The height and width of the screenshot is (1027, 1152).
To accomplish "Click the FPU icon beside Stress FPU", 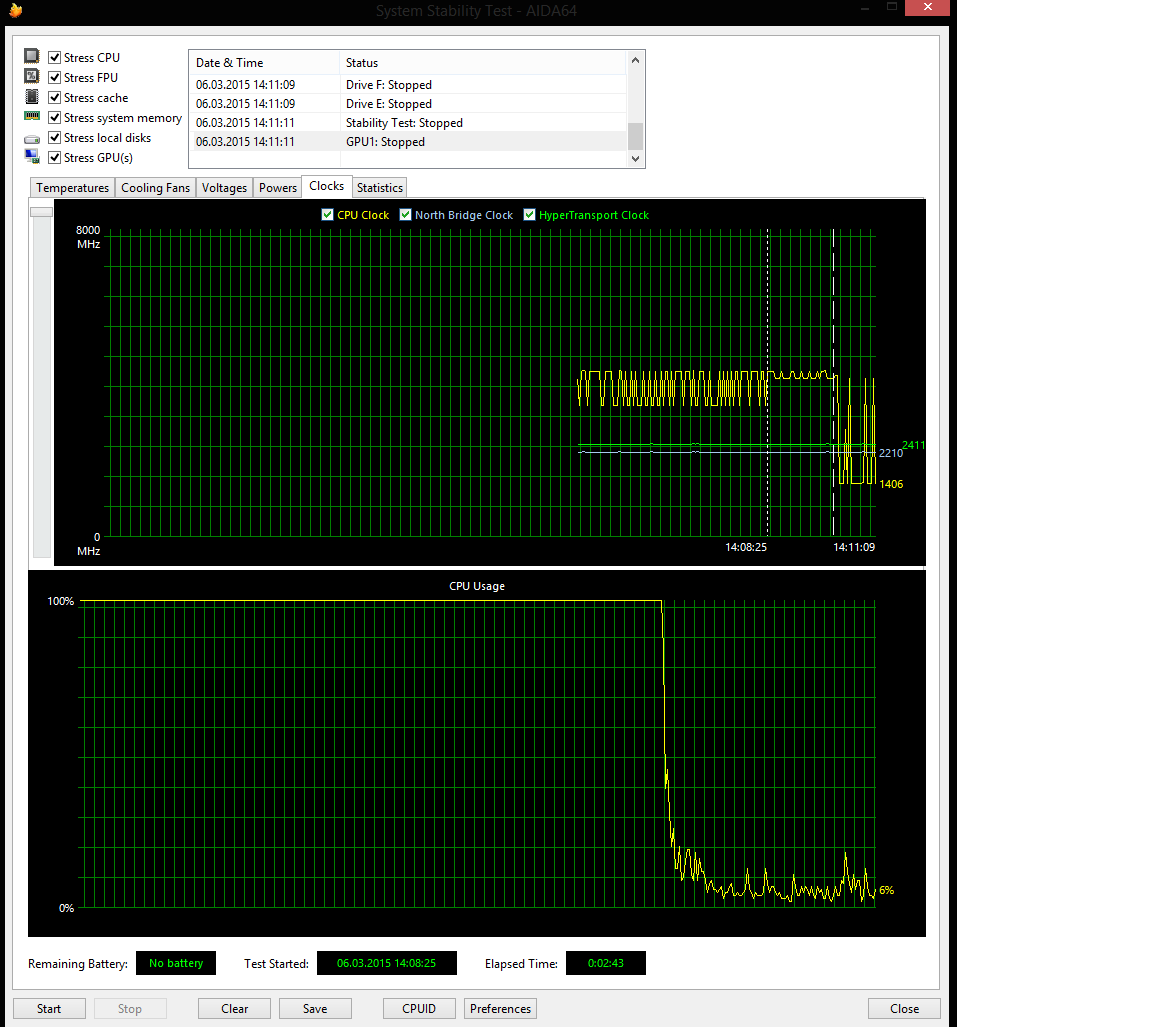I will coord(32,76).
